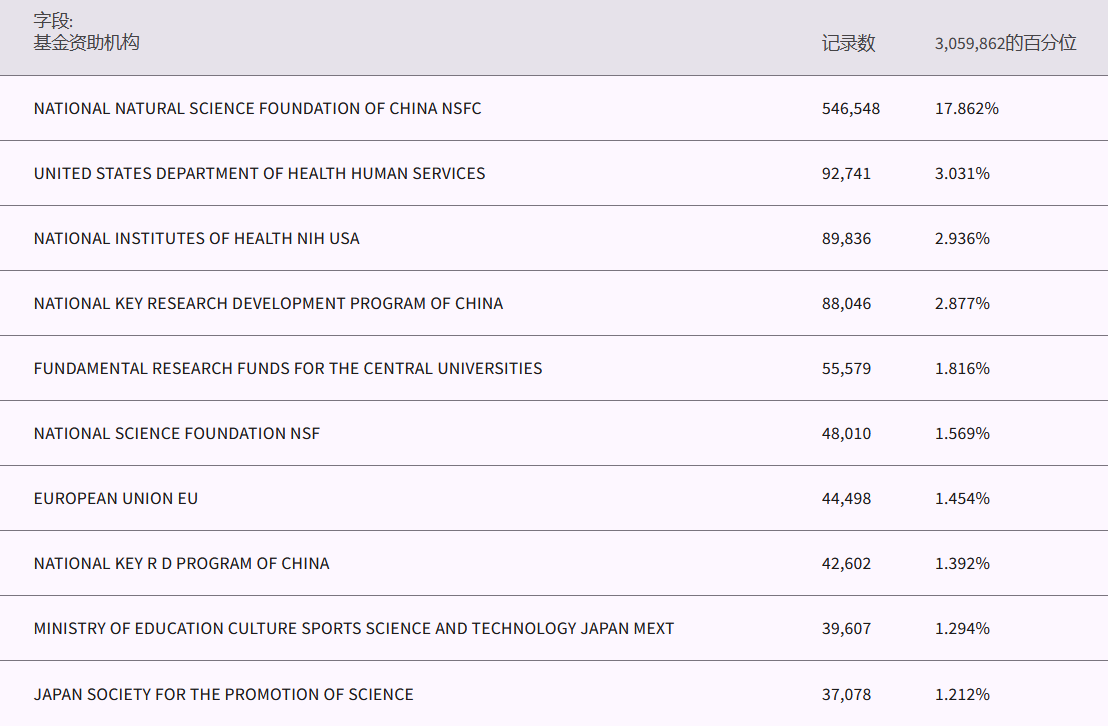Viewport: 1108px width, 726px height.
Task: Click the 记录数 column header
Action: click(x=848, y=43)
